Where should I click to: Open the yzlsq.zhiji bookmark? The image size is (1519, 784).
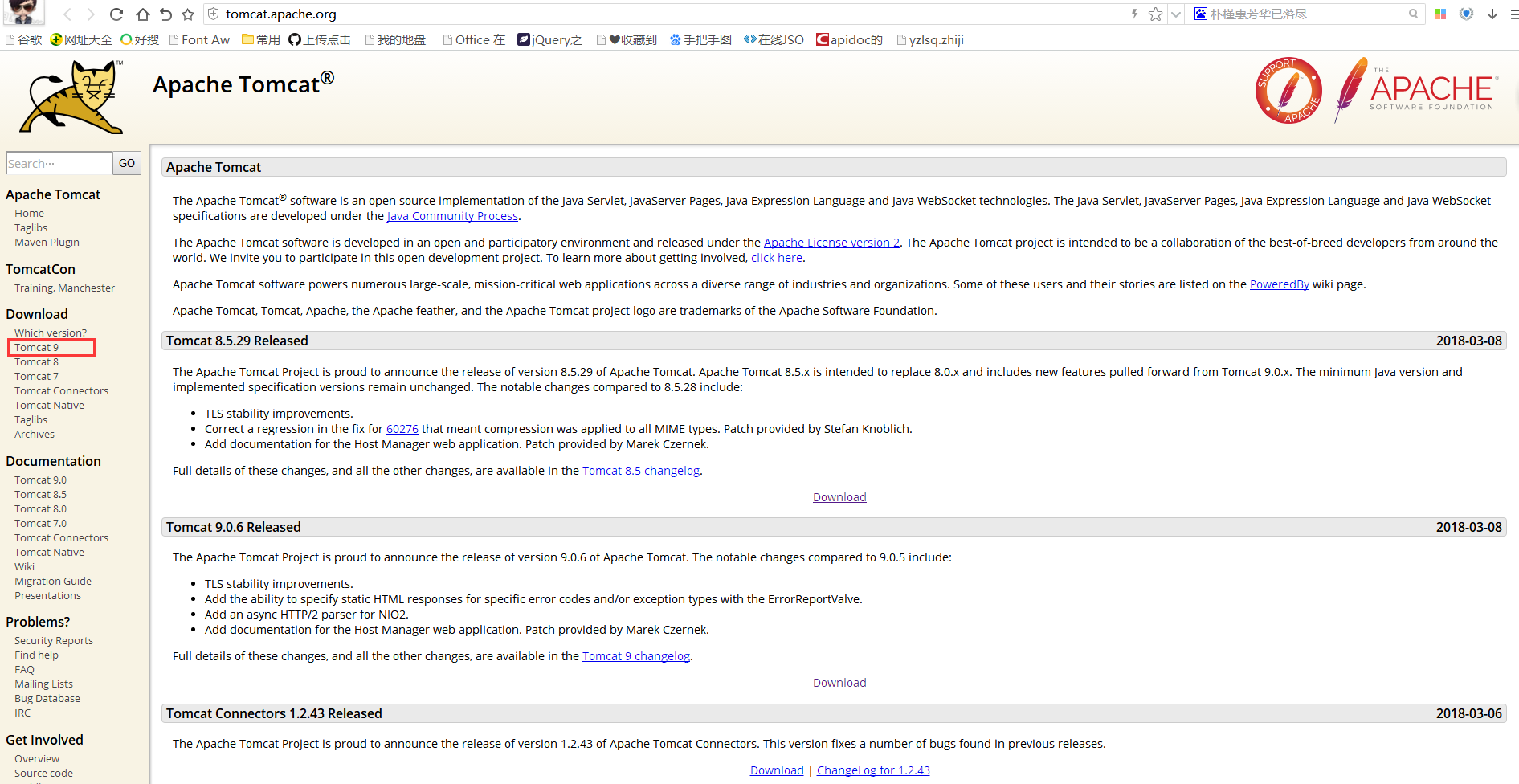[x=930, y=39]
